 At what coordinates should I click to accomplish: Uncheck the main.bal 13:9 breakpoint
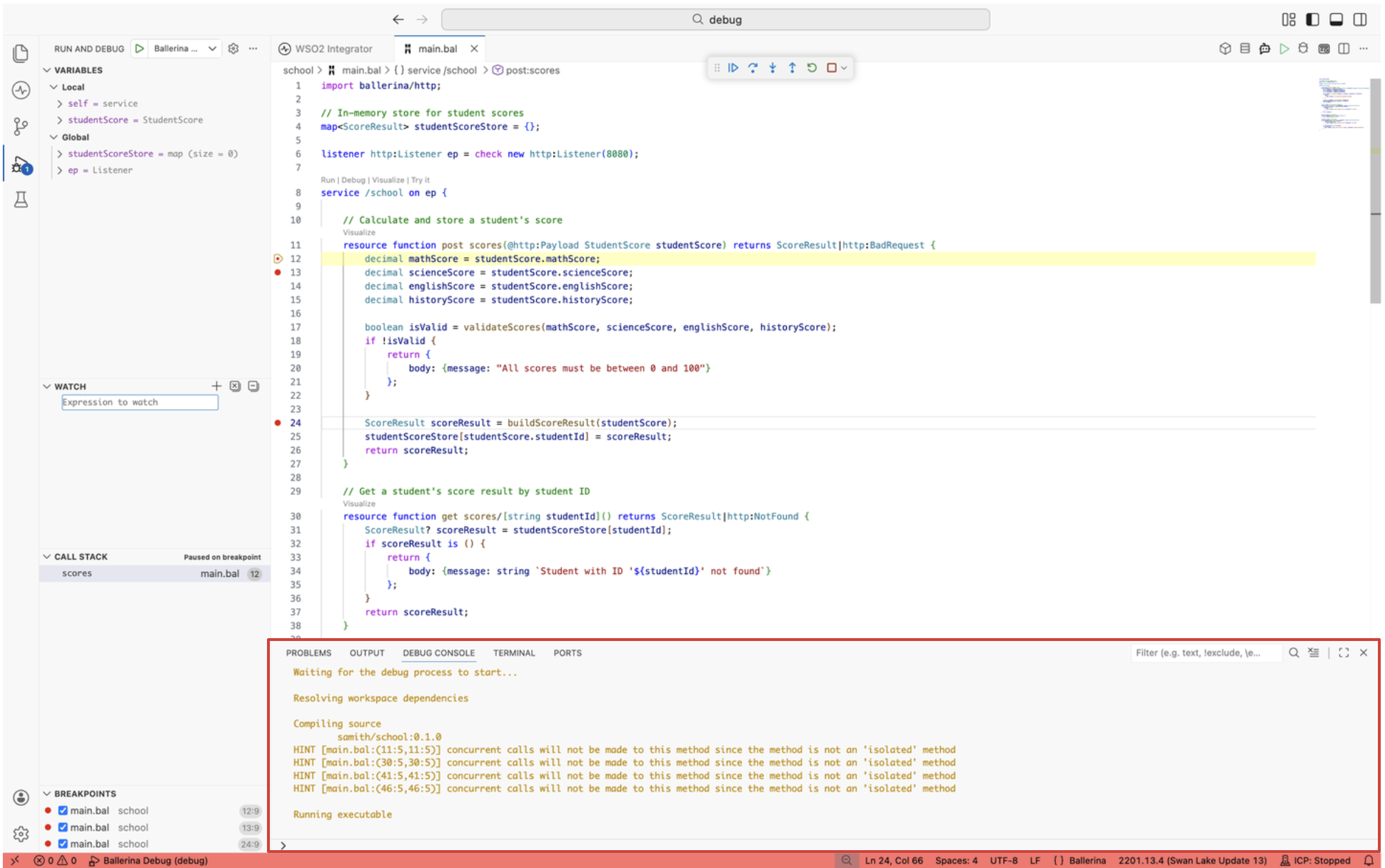(x=63, y=827)
